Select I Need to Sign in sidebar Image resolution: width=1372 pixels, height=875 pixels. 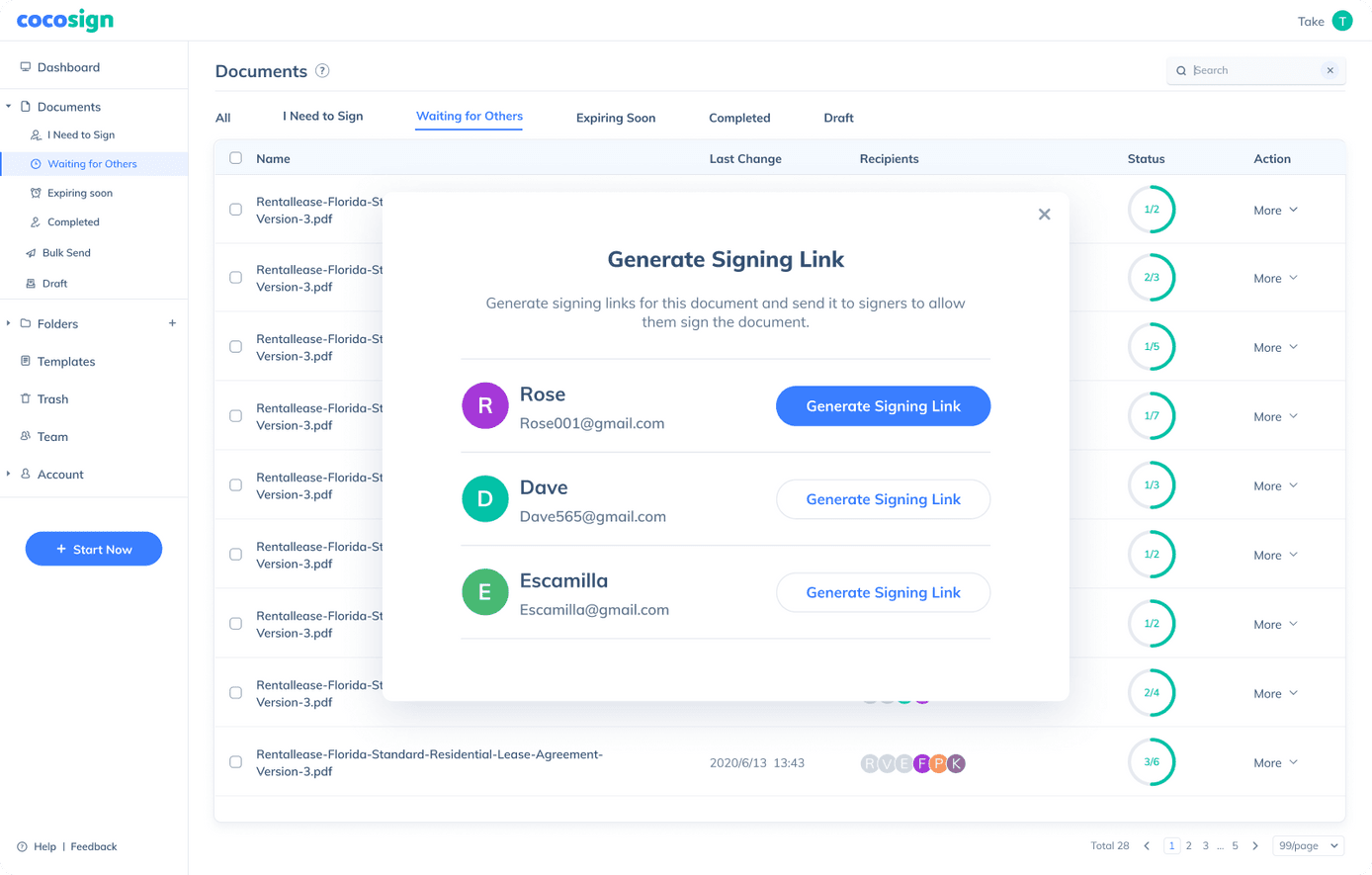(81, 134)
